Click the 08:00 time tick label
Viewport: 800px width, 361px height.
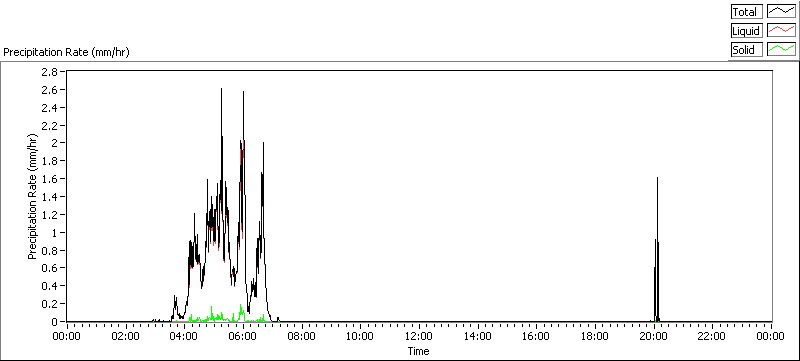[x=302, y=336]
